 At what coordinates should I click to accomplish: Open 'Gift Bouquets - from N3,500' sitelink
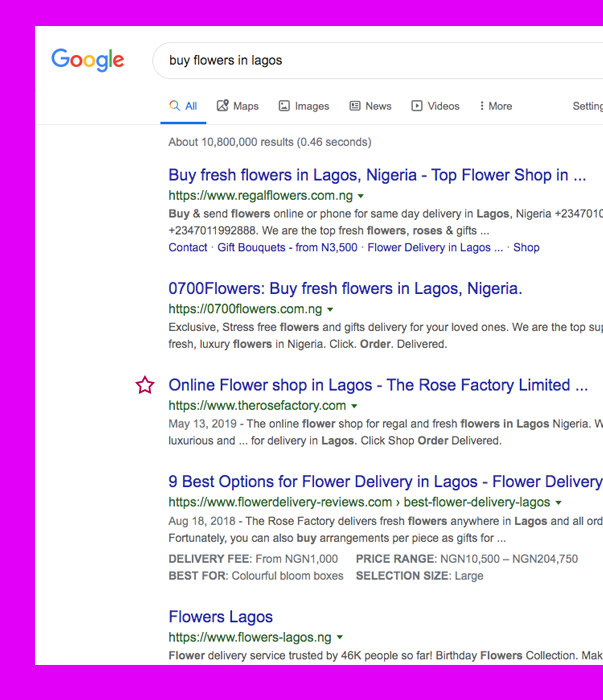coord(287,247)
